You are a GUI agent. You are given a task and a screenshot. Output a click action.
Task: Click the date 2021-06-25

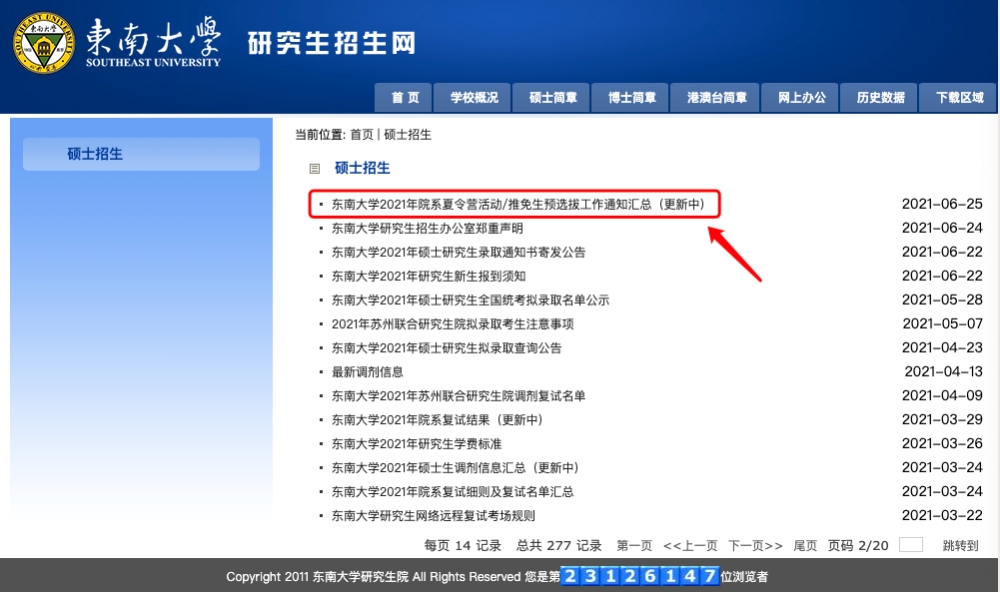[942, 204]
